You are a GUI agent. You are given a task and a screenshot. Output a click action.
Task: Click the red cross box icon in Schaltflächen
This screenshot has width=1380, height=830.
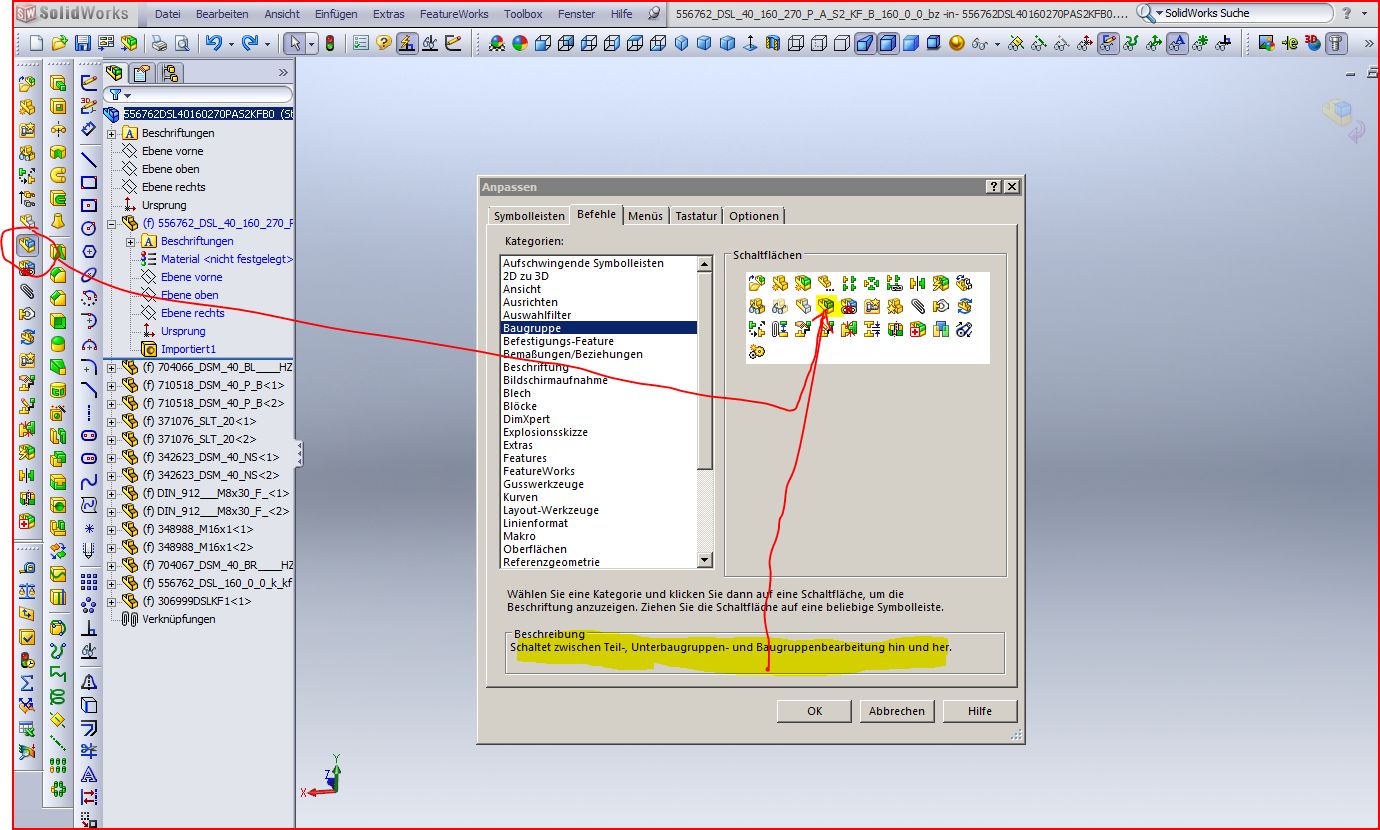tap(918, 329)
